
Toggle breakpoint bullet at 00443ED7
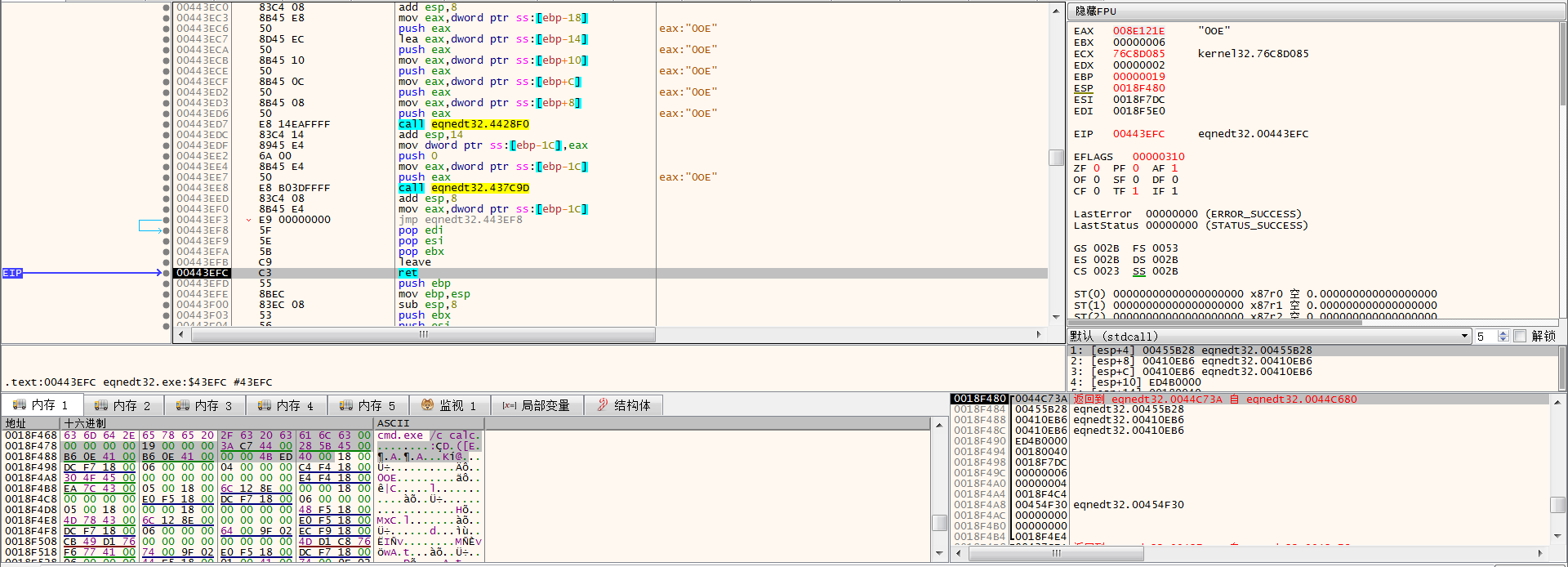(167, 124)
